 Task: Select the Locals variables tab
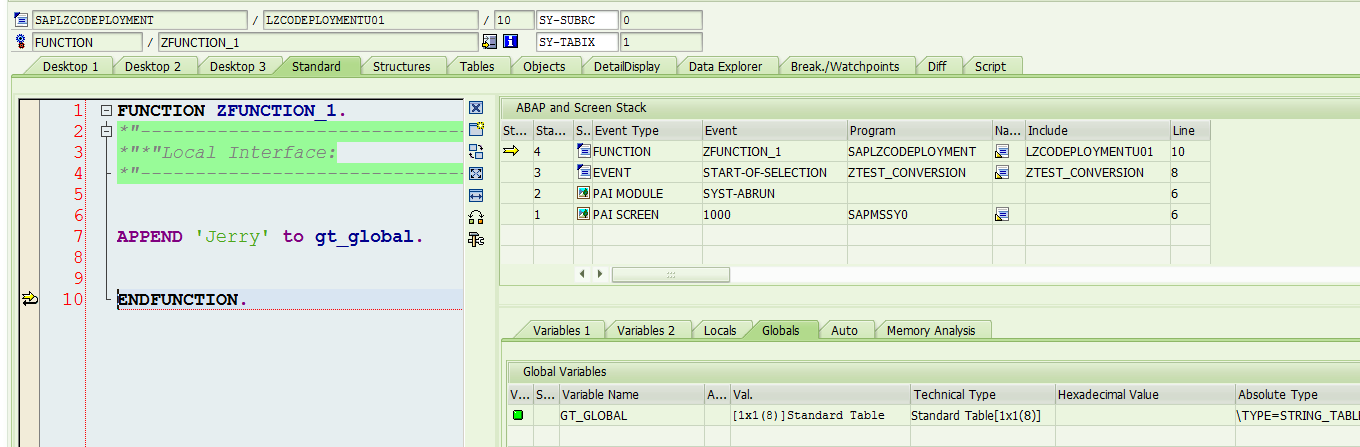(720, 330)
